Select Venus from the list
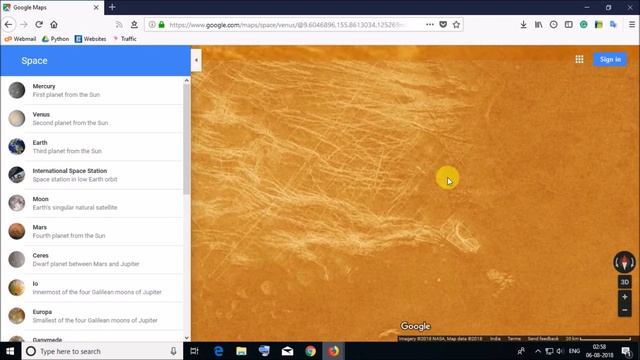This screenshot has width=640, height=360. [92, 118]
